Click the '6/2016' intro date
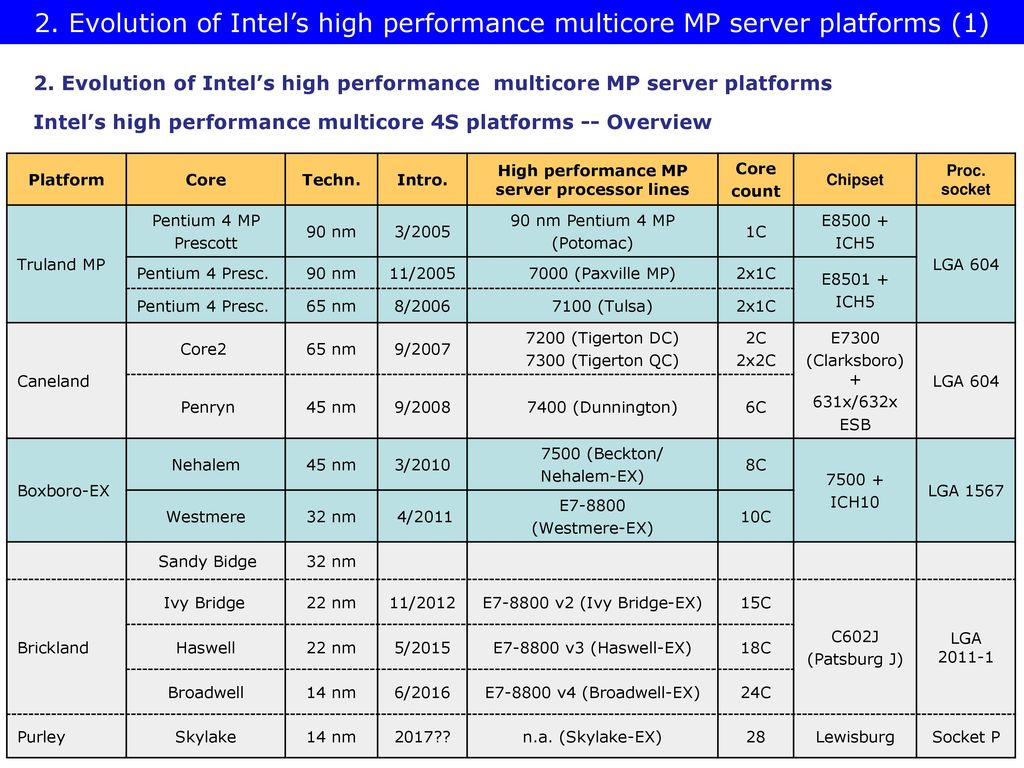1024x768 pixels. pos(423,692)
